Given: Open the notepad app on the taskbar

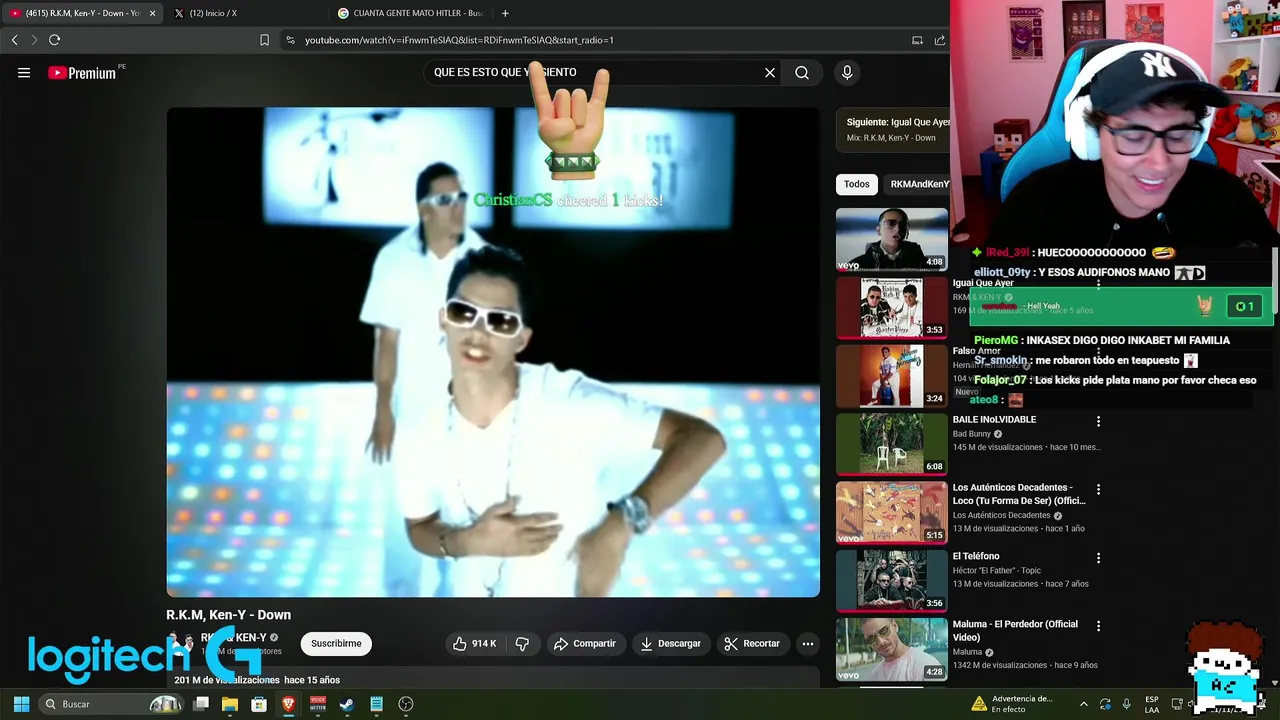Looking at the screenshot, I should point(376,704).
